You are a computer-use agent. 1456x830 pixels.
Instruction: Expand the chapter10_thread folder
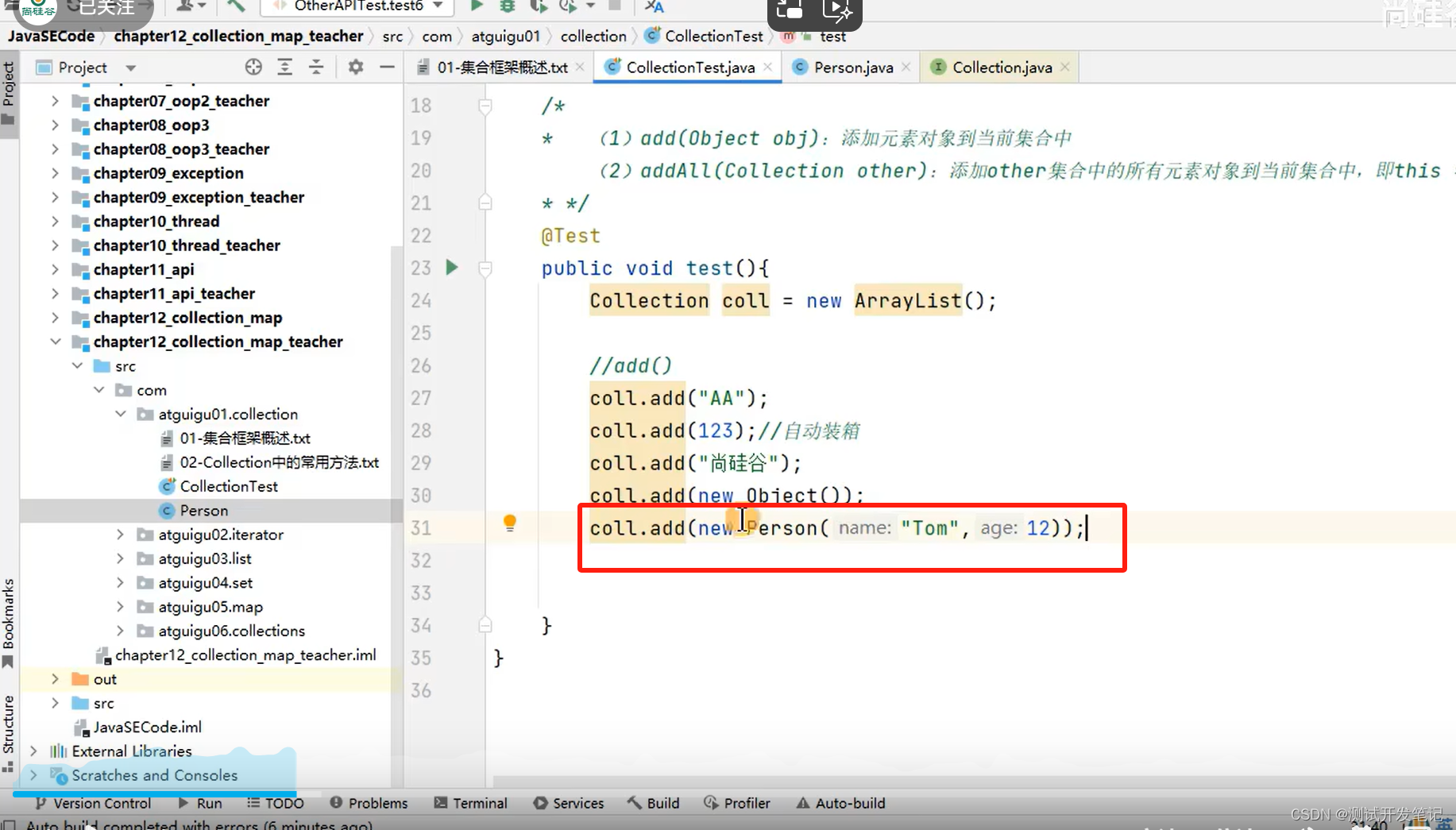(55, 221)
